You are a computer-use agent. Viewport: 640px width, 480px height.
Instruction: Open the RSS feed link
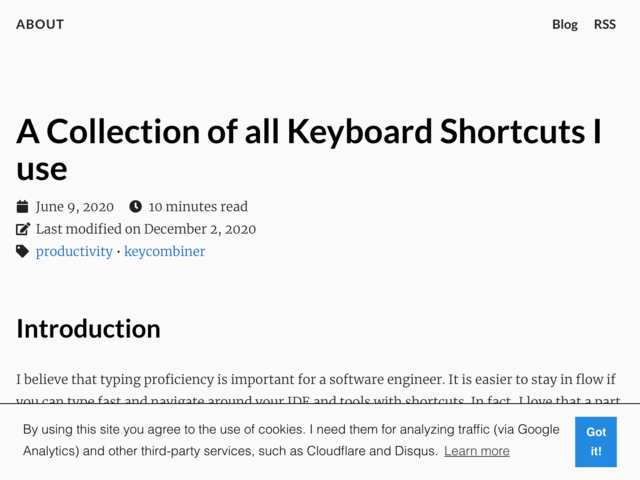[x=604, y=24]
